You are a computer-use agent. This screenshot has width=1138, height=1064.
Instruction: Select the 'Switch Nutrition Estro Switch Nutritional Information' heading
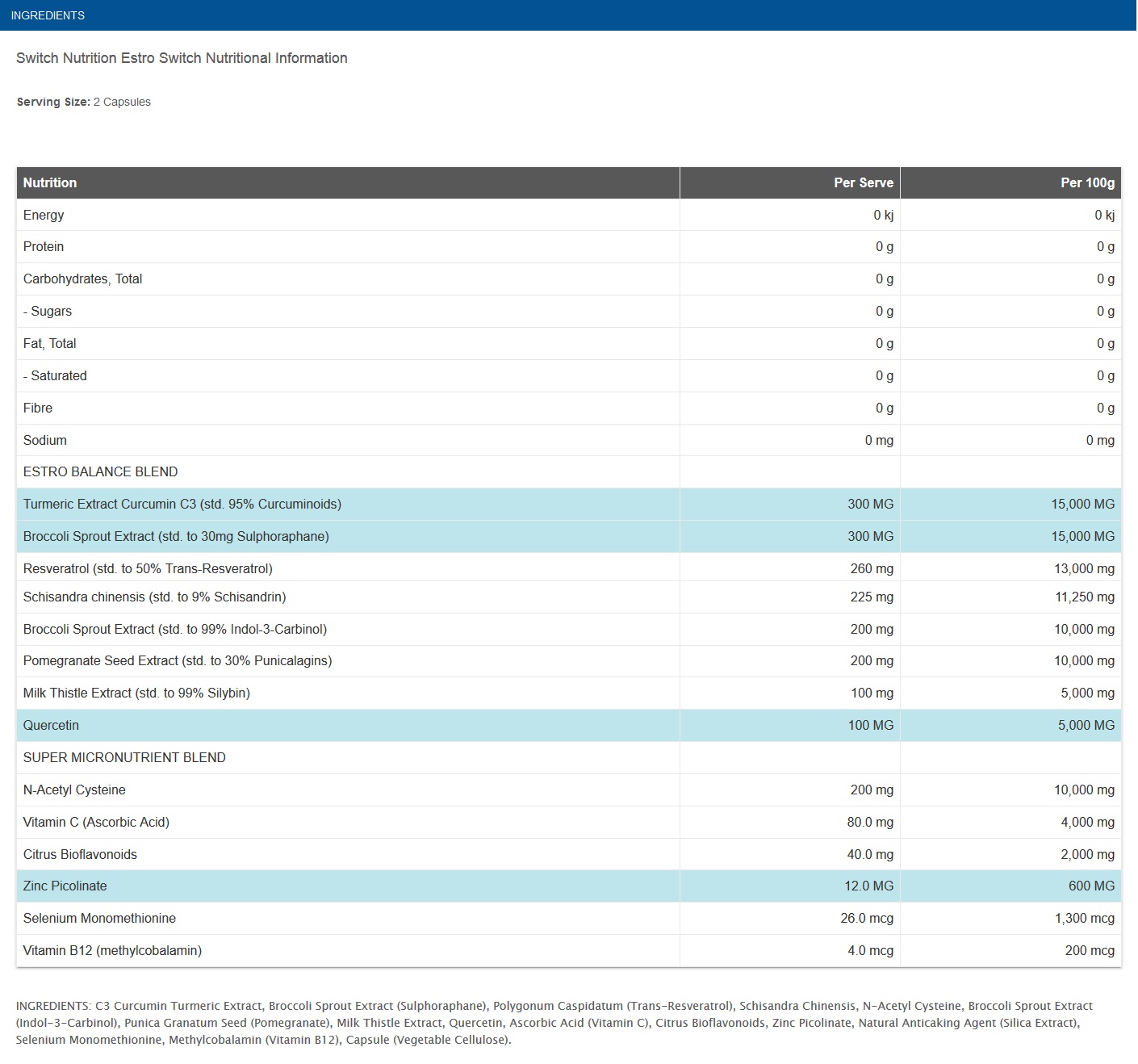(182, 58)
